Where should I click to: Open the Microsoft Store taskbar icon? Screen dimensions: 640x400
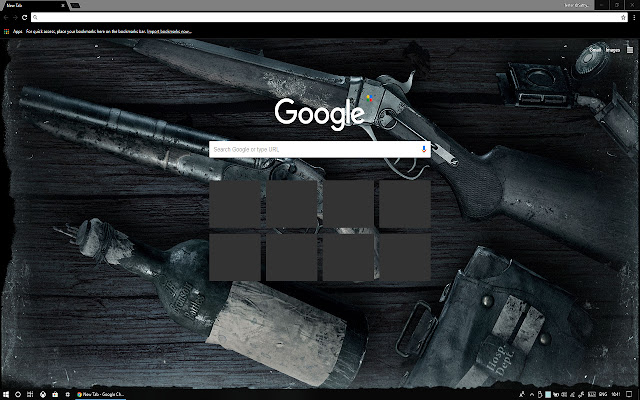55,394
